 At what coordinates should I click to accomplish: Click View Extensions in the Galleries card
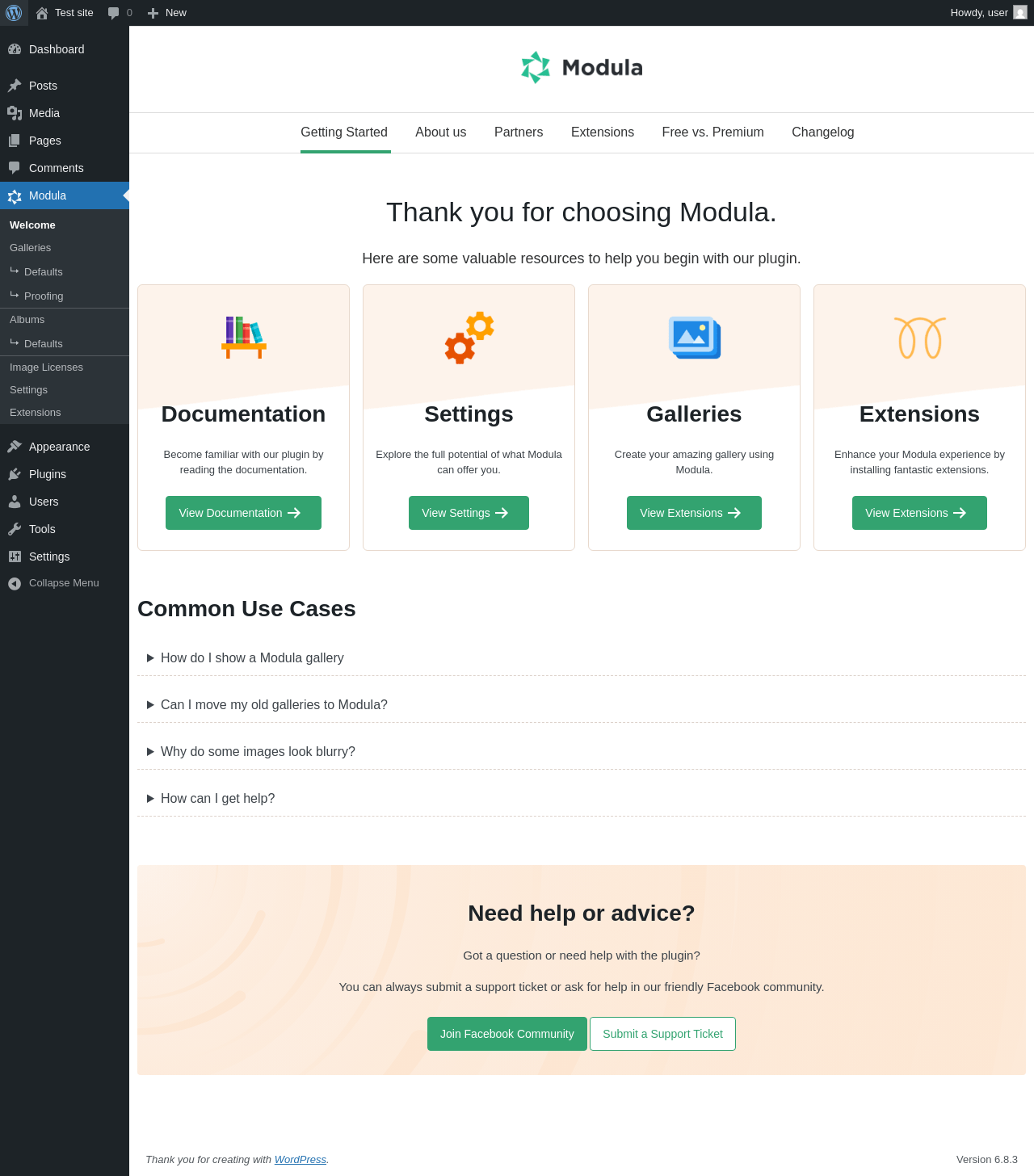(x=695, y=513)
